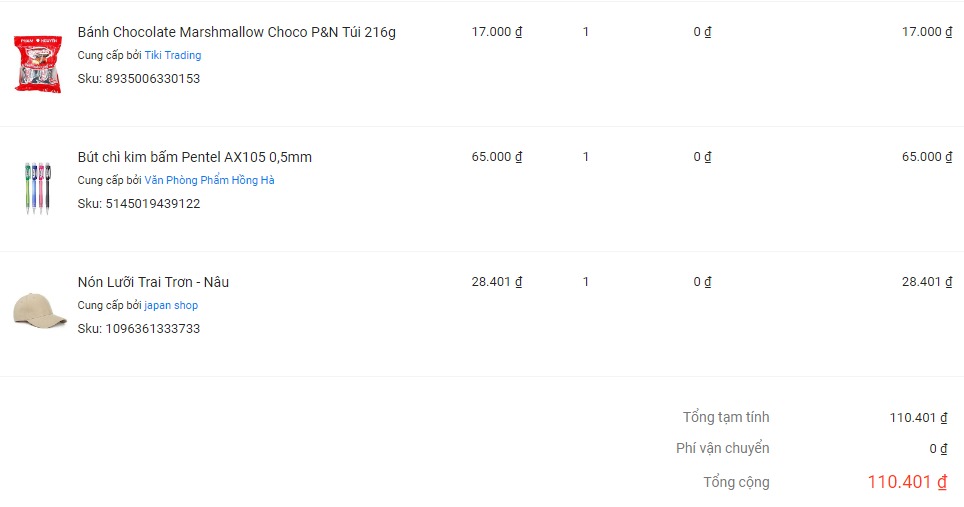
Task: View the brown cap product thumbnail
Action: pos(39,309)
